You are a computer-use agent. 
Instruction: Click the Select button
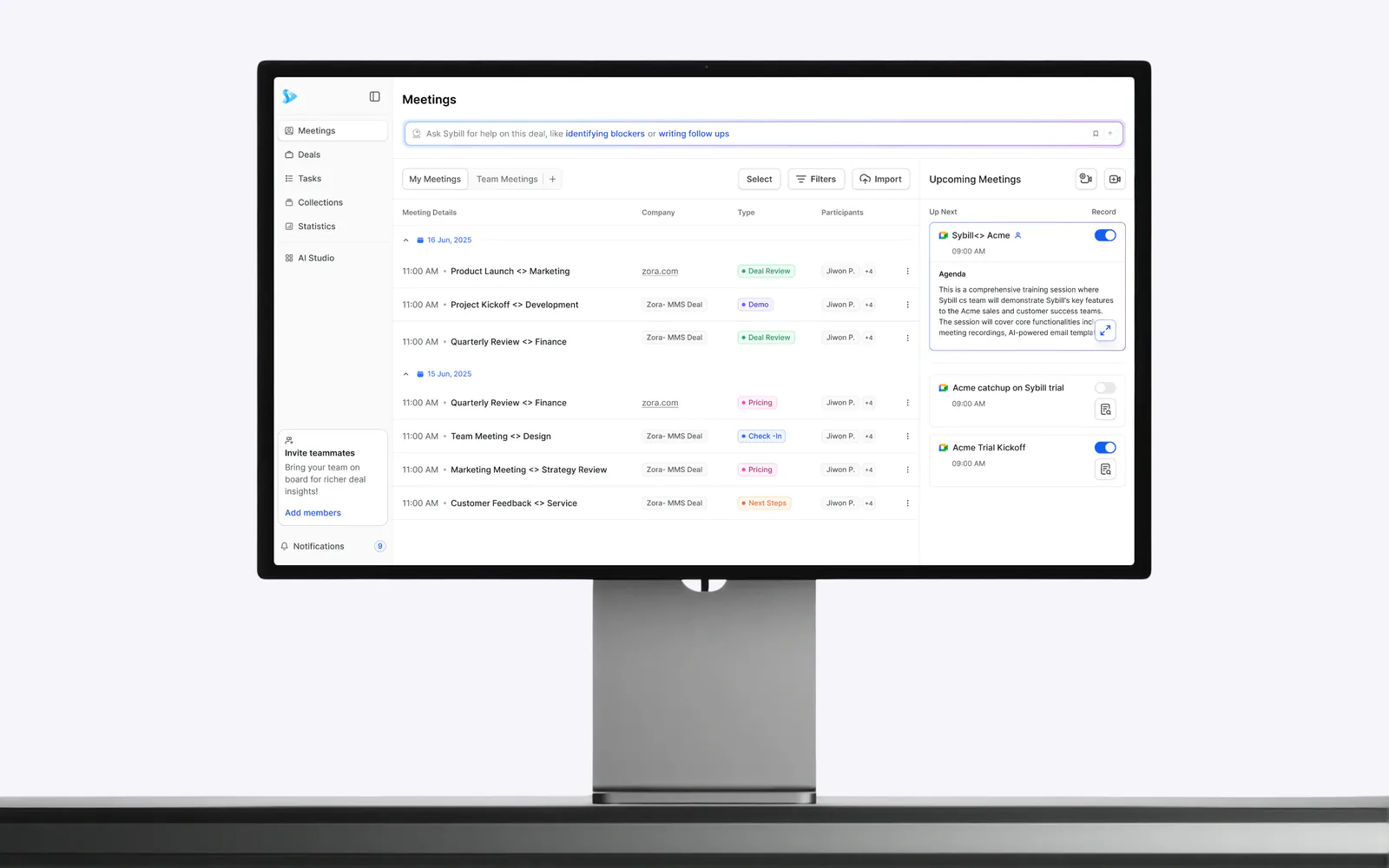point(760,179)
